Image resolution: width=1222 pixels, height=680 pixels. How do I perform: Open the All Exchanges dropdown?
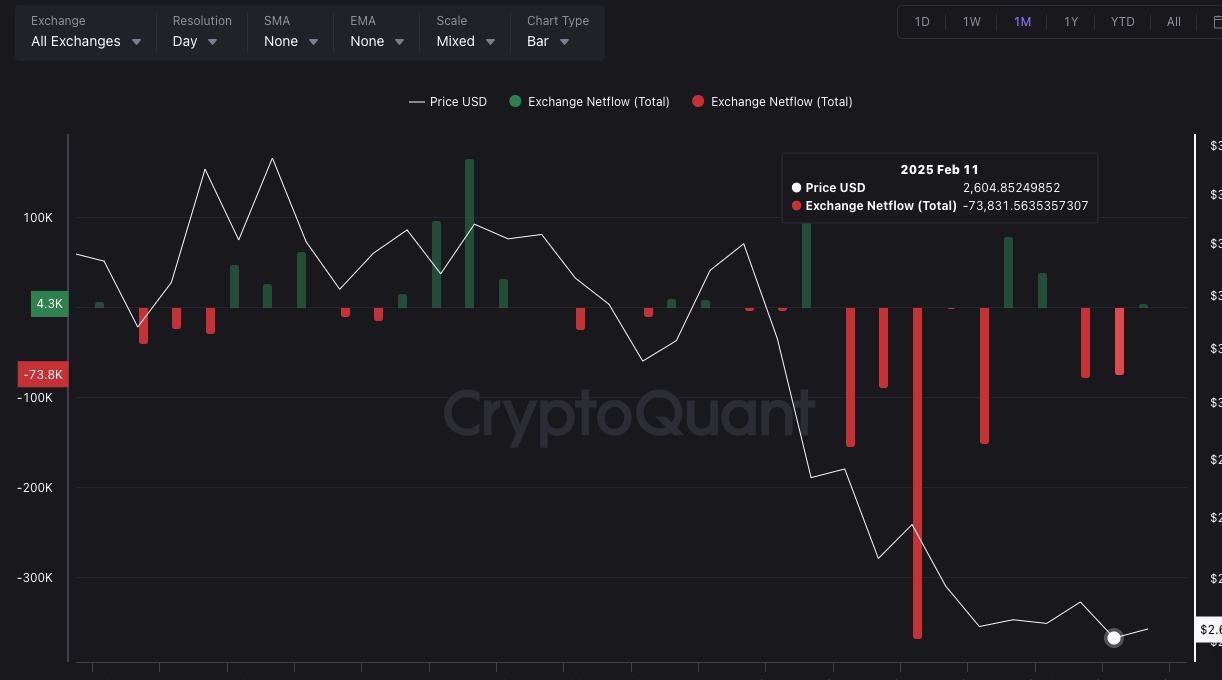pyautogui.click(x=85, y=41)
